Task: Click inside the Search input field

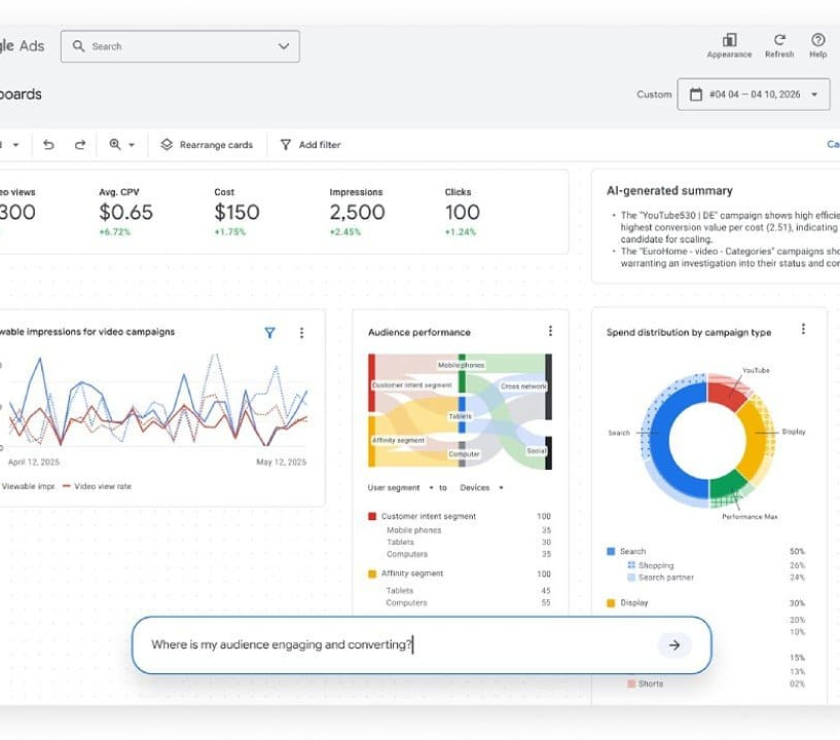Action: 180,46
